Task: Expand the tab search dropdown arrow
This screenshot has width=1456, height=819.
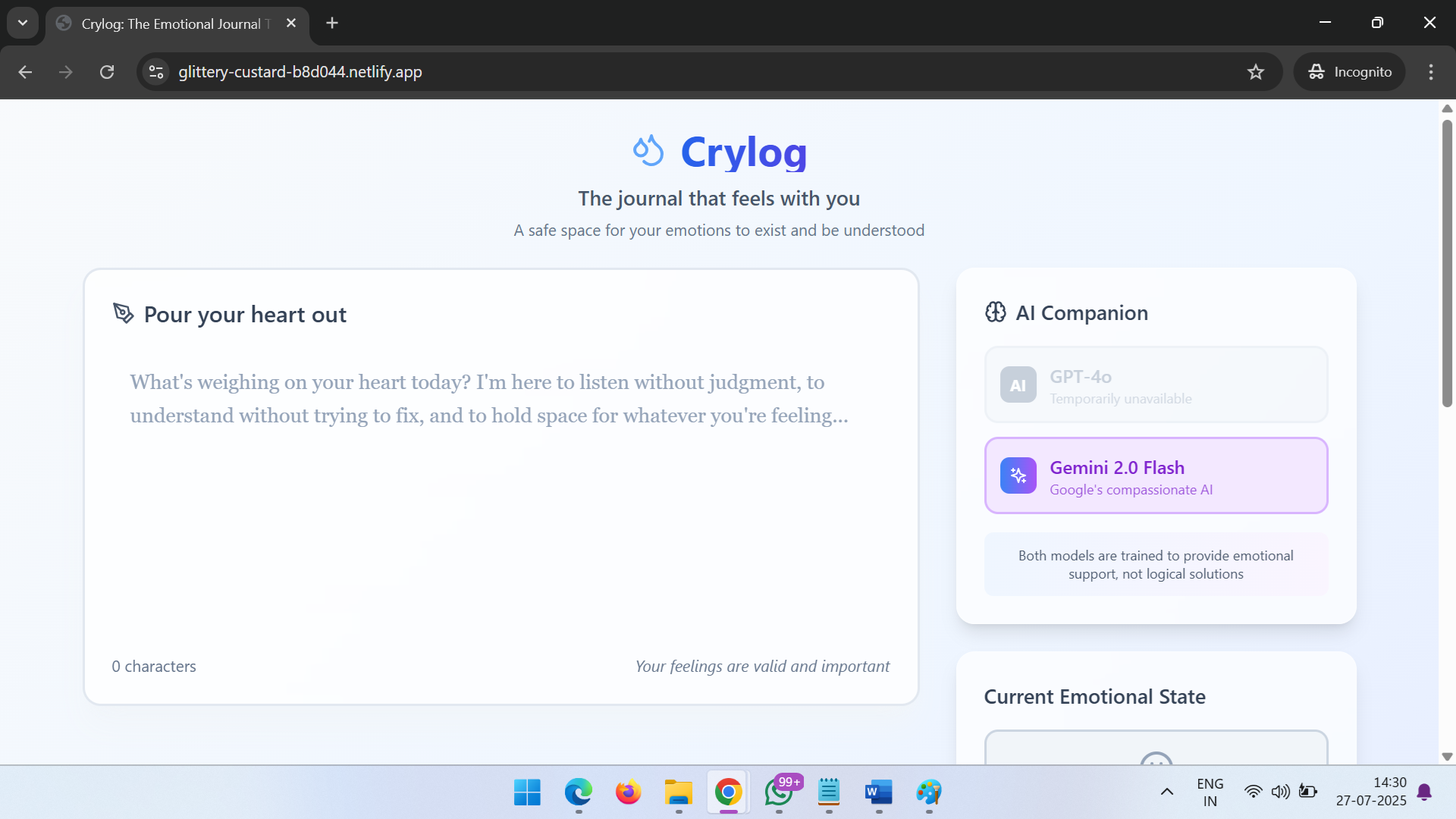Action: click(23, 23)
